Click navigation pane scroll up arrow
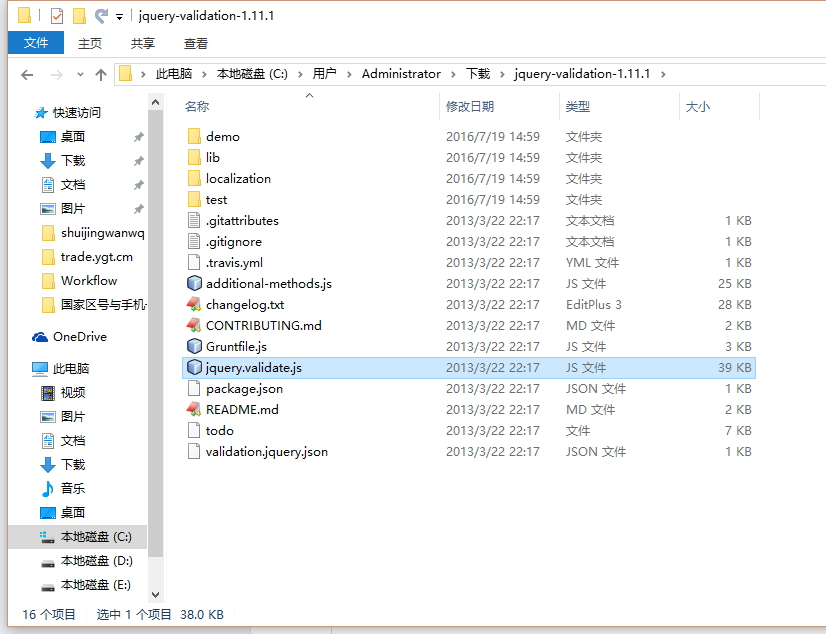 click(x=155, y=103)
